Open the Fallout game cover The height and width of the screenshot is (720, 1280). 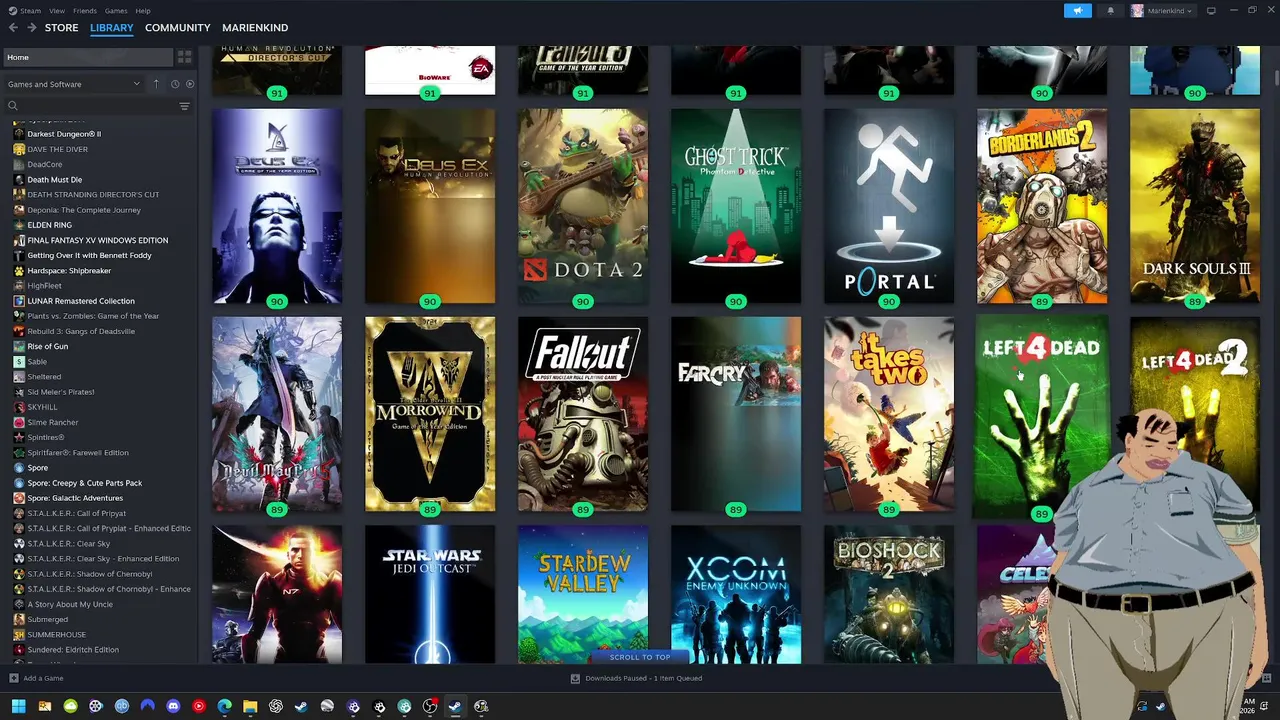[x=583, y=414]
